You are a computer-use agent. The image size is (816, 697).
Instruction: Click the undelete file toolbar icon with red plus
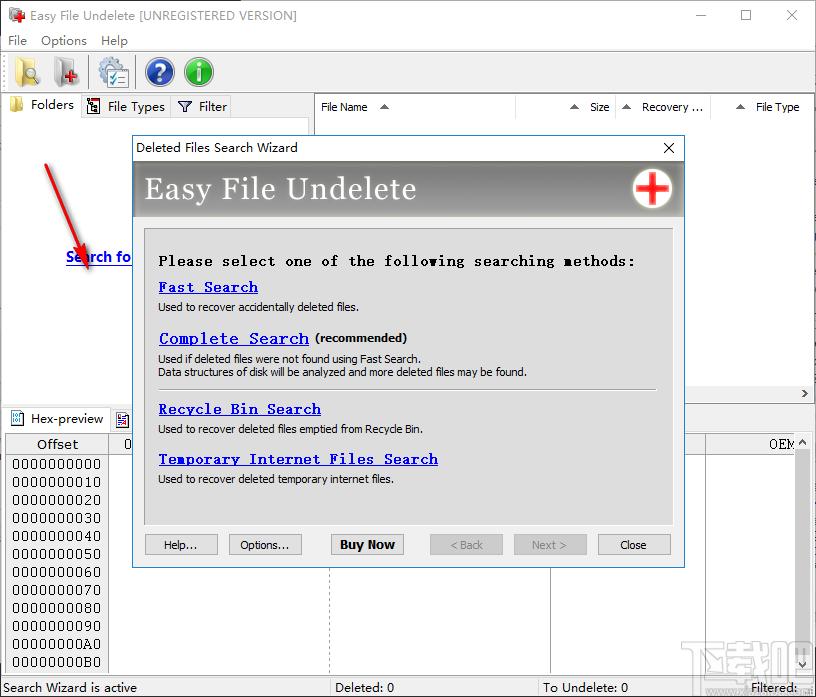pos(67,72)
